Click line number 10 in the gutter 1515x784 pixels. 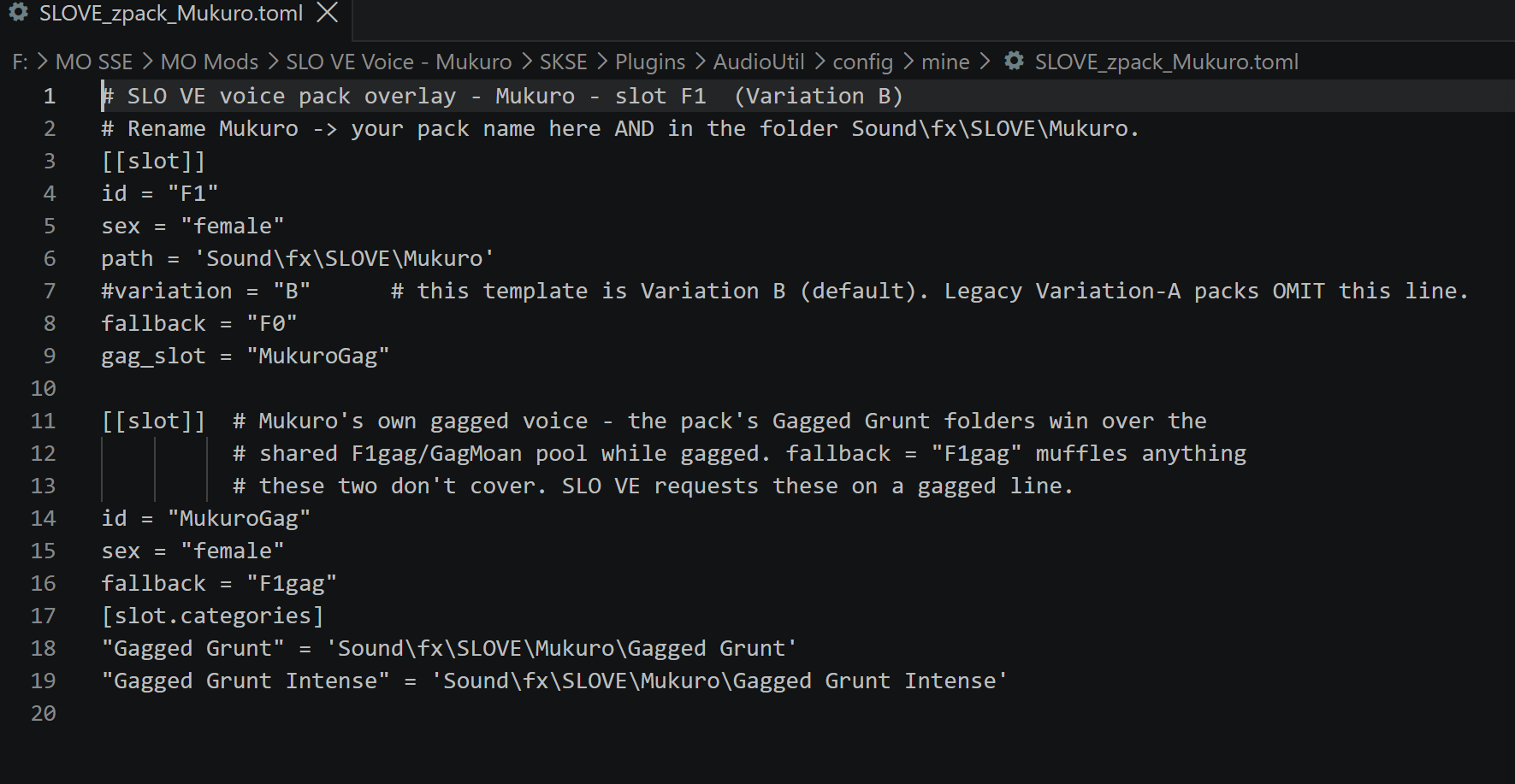tap(44, 388)
